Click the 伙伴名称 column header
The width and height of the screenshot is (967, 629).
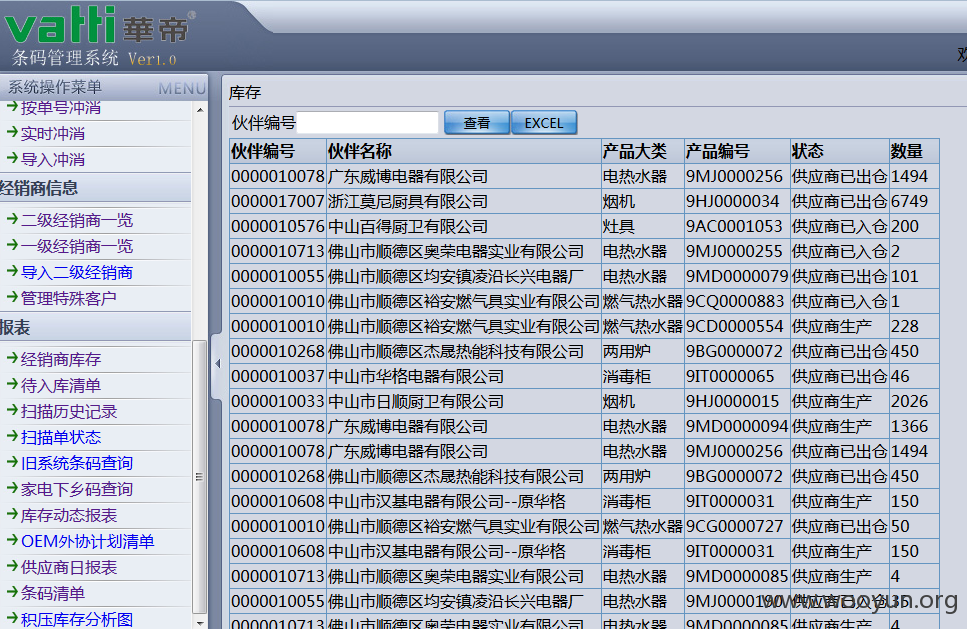pyautogui.click(x=464, y=151)
